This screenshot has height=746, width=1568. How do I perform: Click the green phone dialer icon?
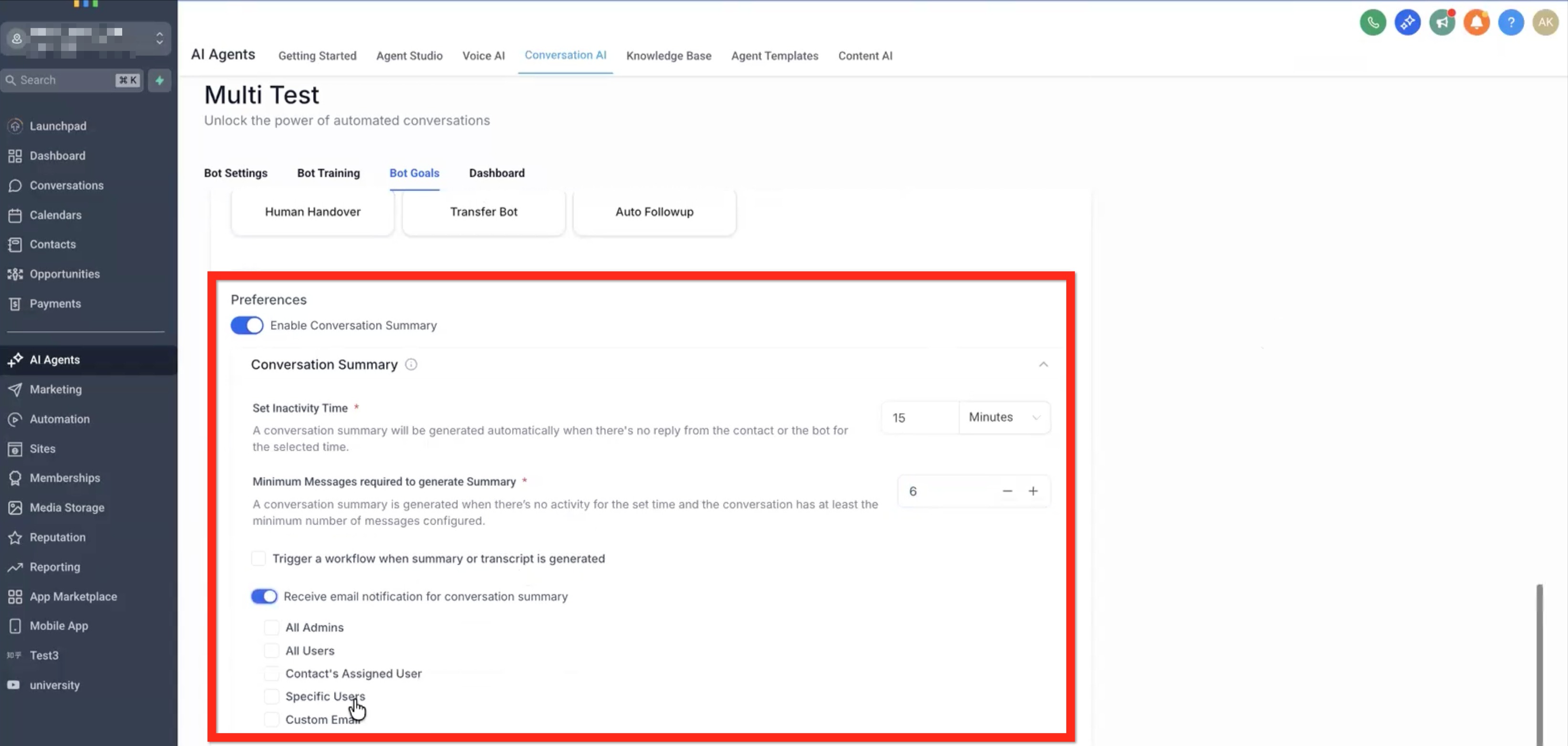1373,22
